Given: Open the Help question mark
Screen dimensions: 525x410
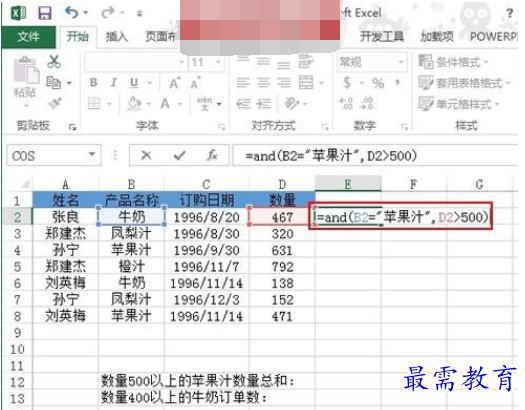Looking at the screenshot, I should click(509, 13).
